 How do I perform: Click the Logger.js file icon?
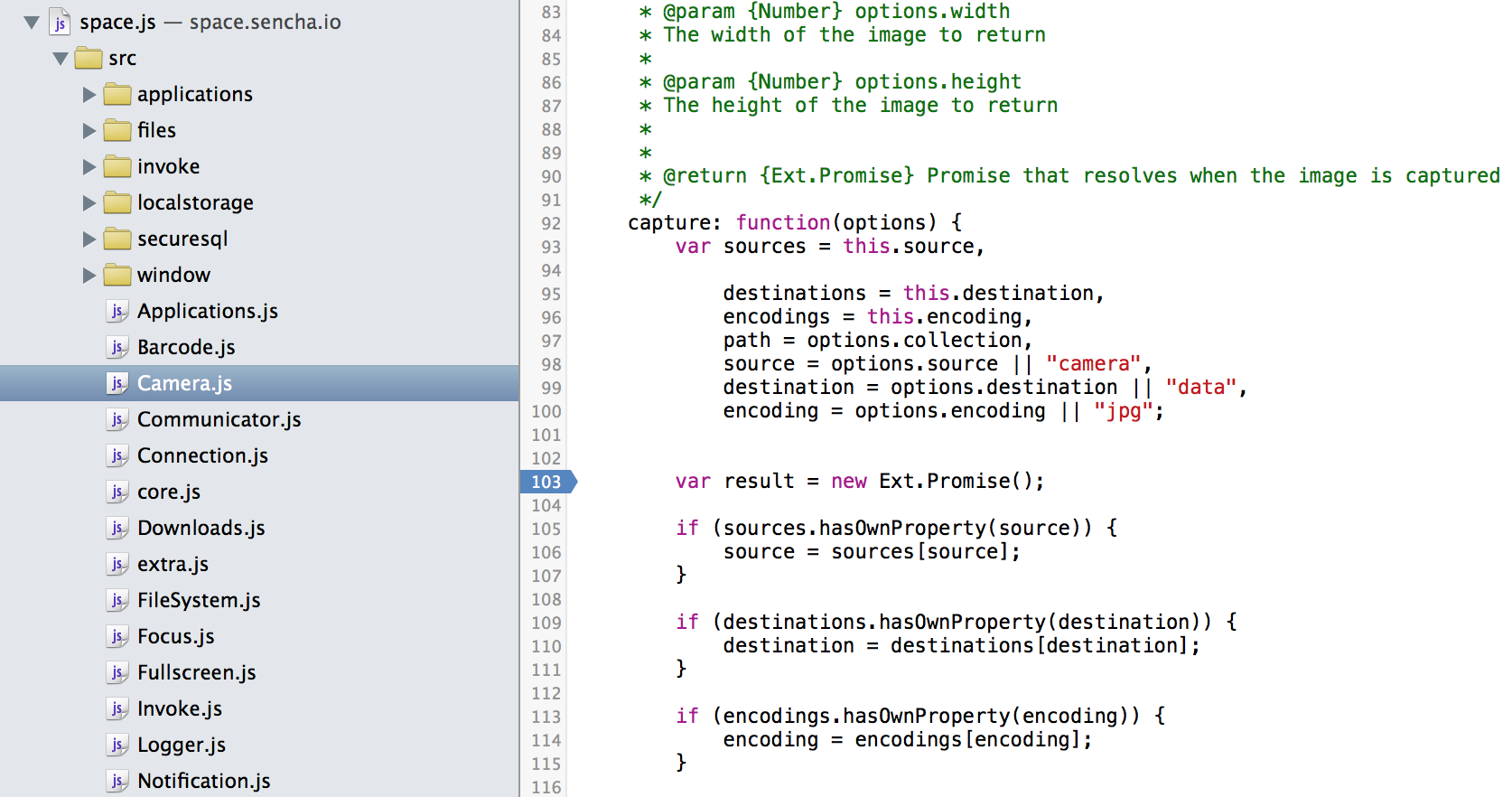tap(117, 745)
